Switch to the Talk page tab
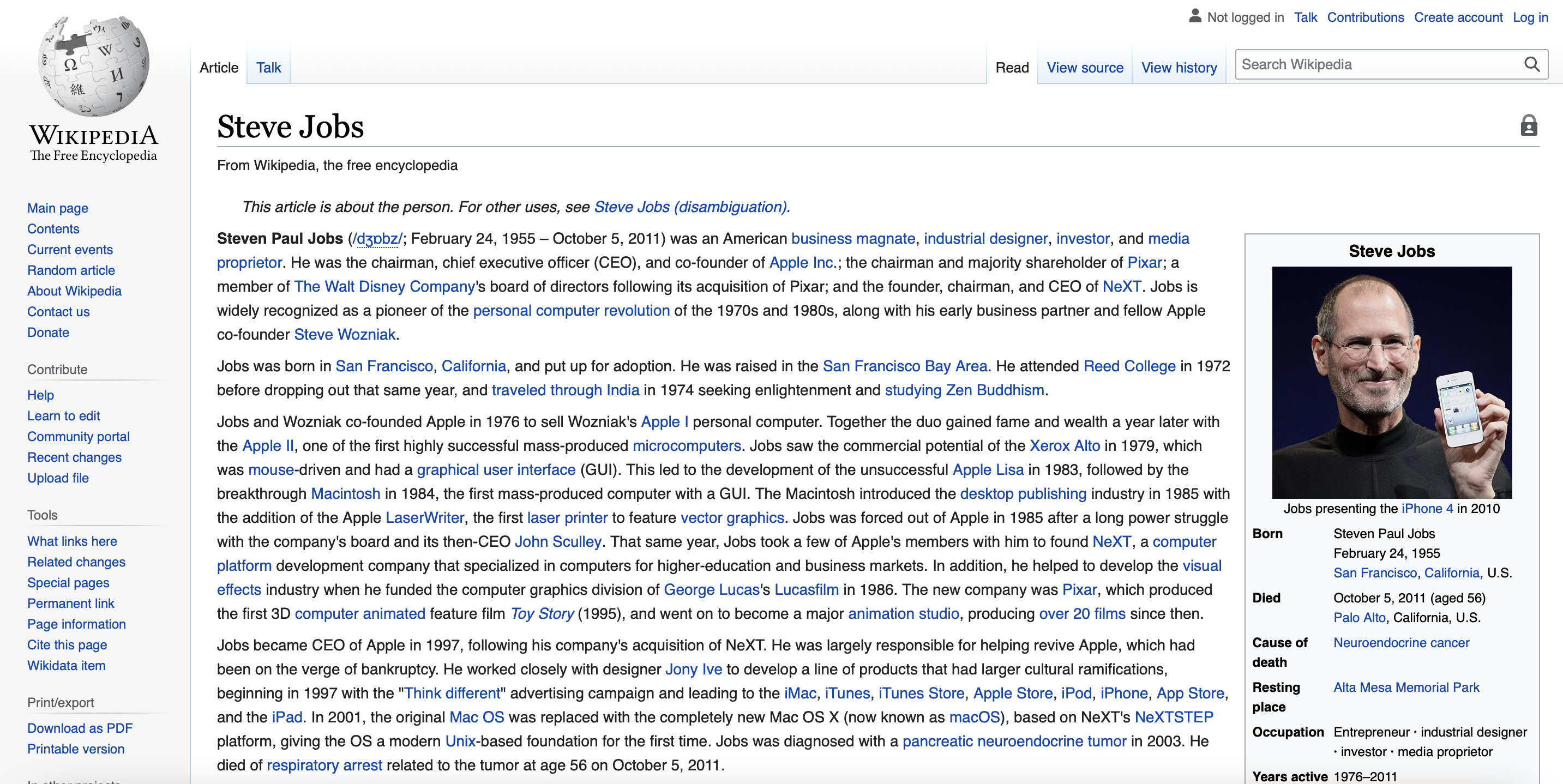The height and width of the screenshot is (784, 1563). click(268, 68)
